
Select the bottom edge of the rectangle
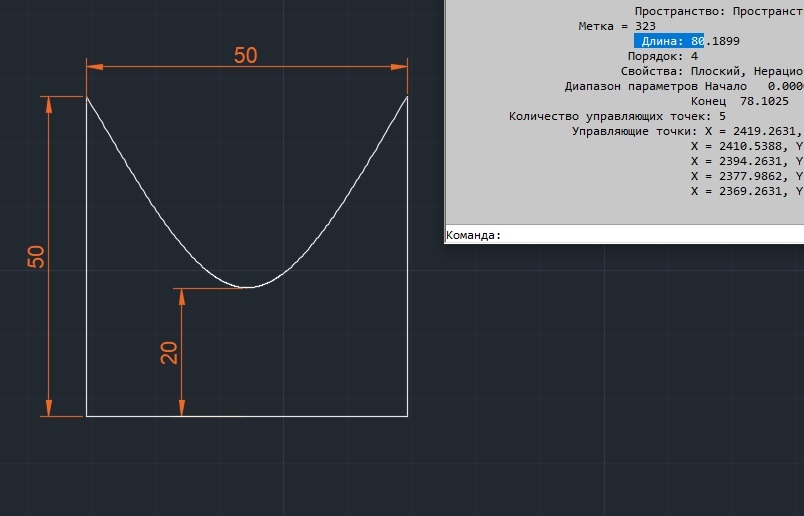[x=247, y=416]
